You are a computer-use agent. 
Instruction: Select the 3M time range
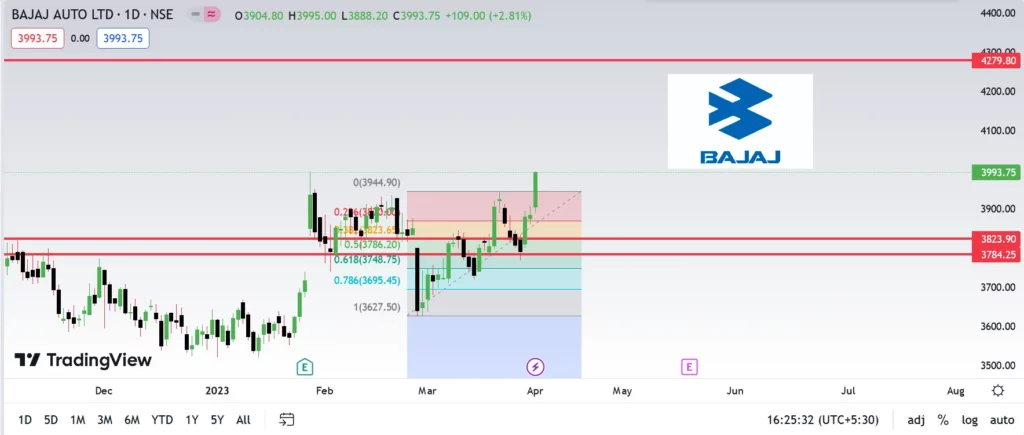[x=104, y=420]
